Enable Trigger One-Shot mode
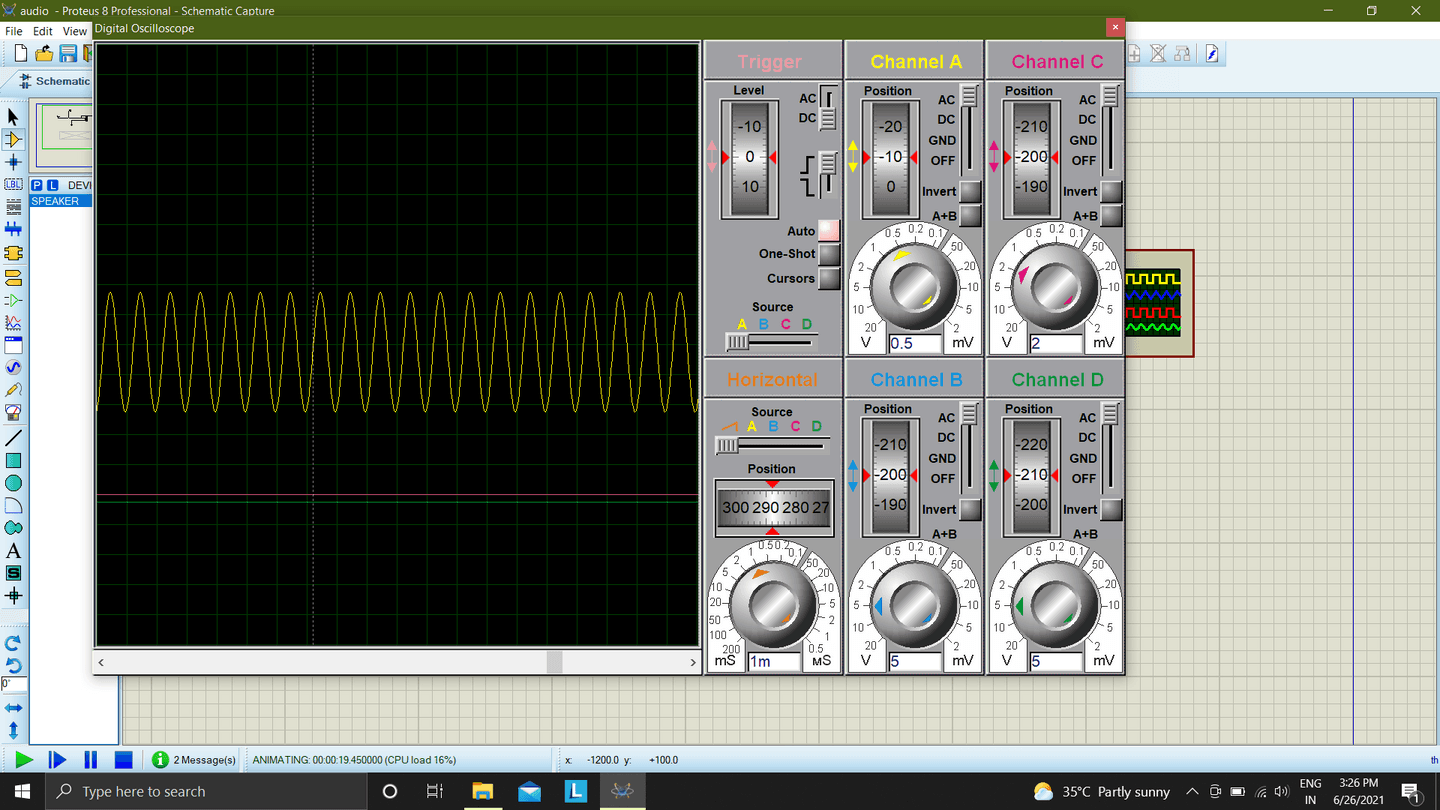 pos(828,254)
